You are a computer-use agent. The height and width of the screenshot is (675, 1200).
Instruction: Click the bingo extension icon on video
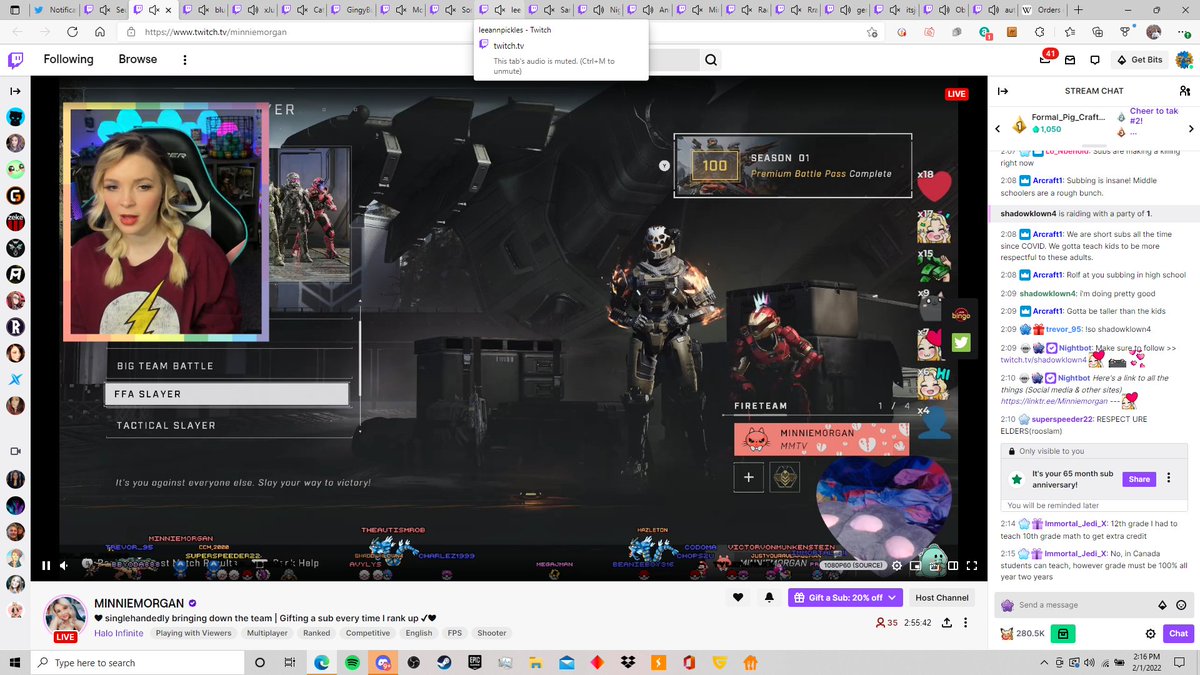(961, 315)
